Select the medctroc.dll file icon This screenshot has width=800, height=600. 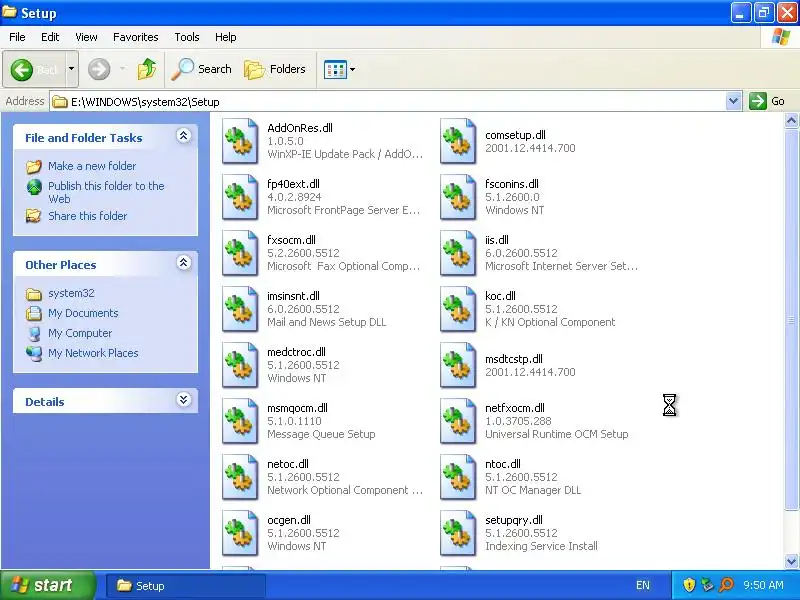pyautogui.click(x=240, y=365)
